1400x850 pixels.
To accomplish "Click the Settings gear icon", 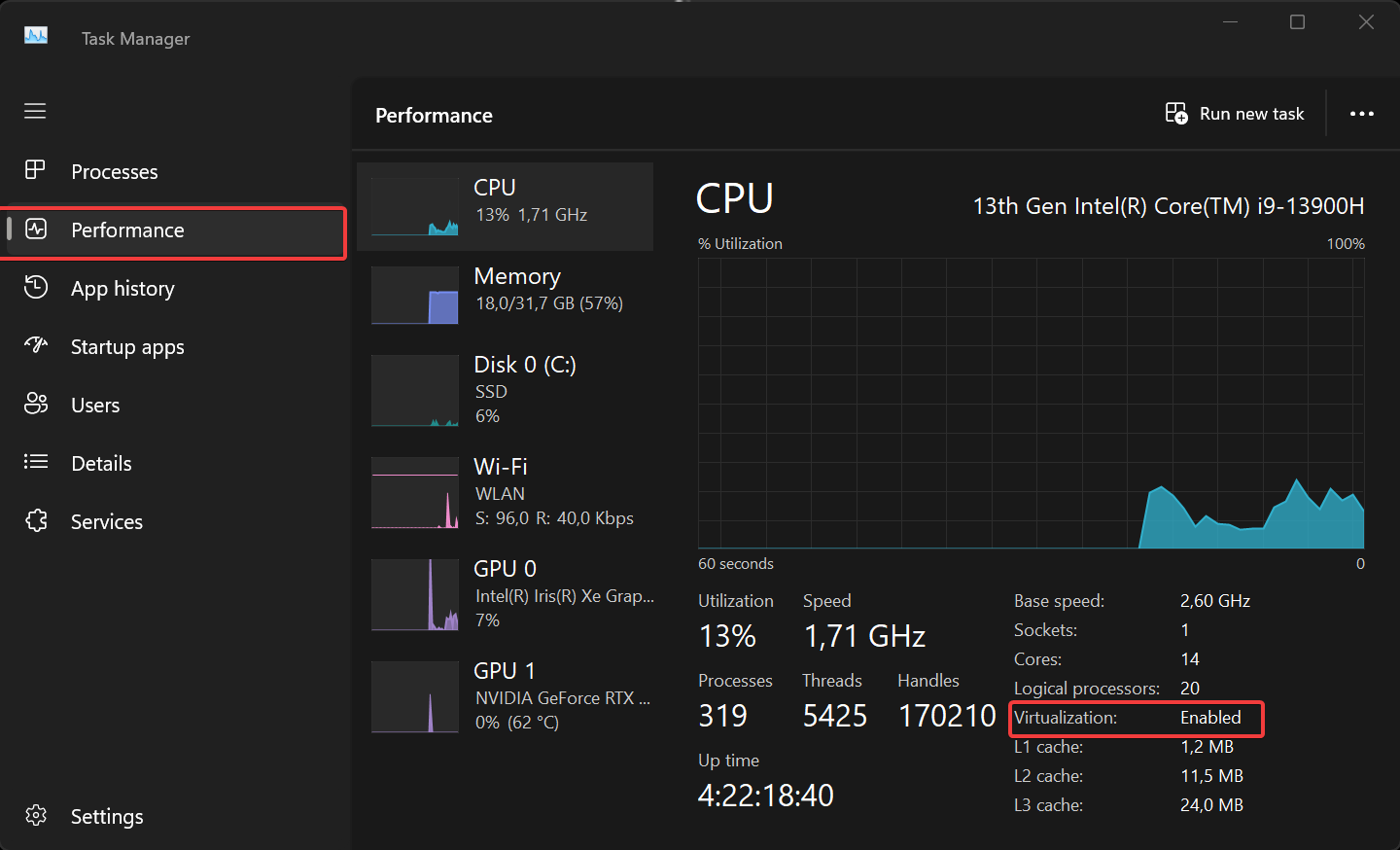I will coord(36,815).
